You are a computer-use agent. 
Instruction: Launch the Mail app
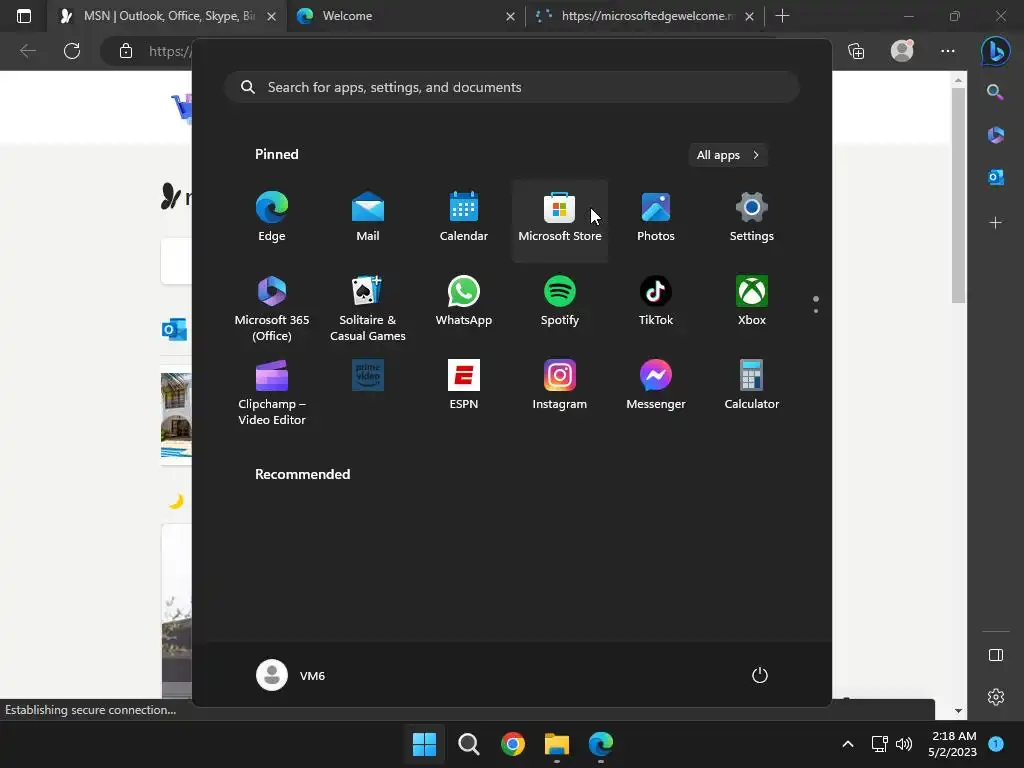[x=368, y=218]
